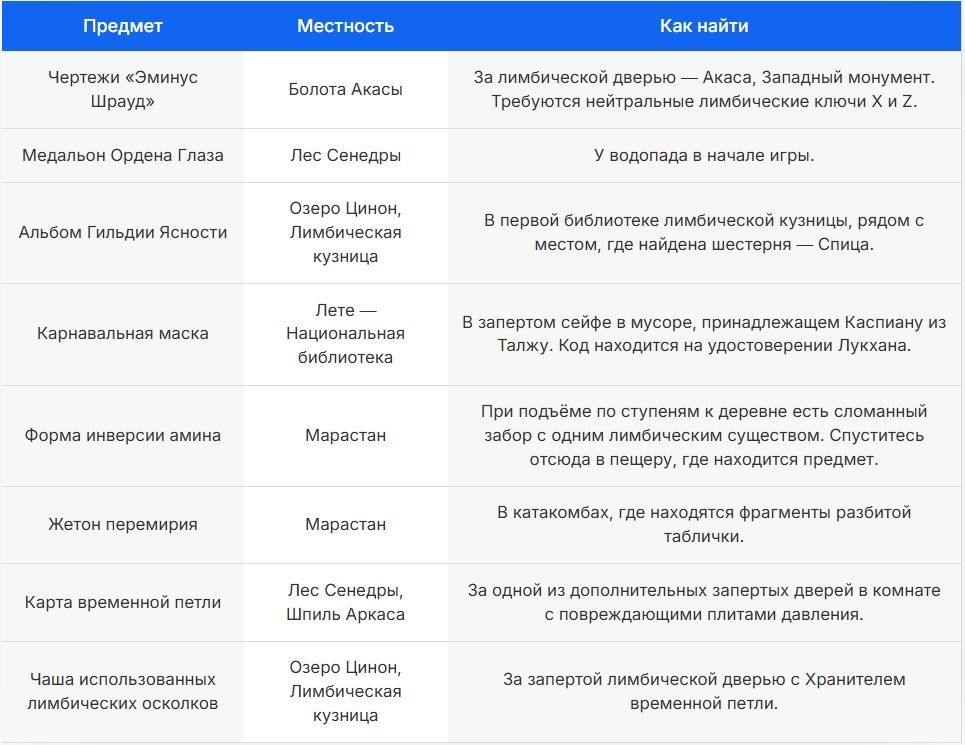Select the «Альбом Гильдии Ясности» item cell

122,232
